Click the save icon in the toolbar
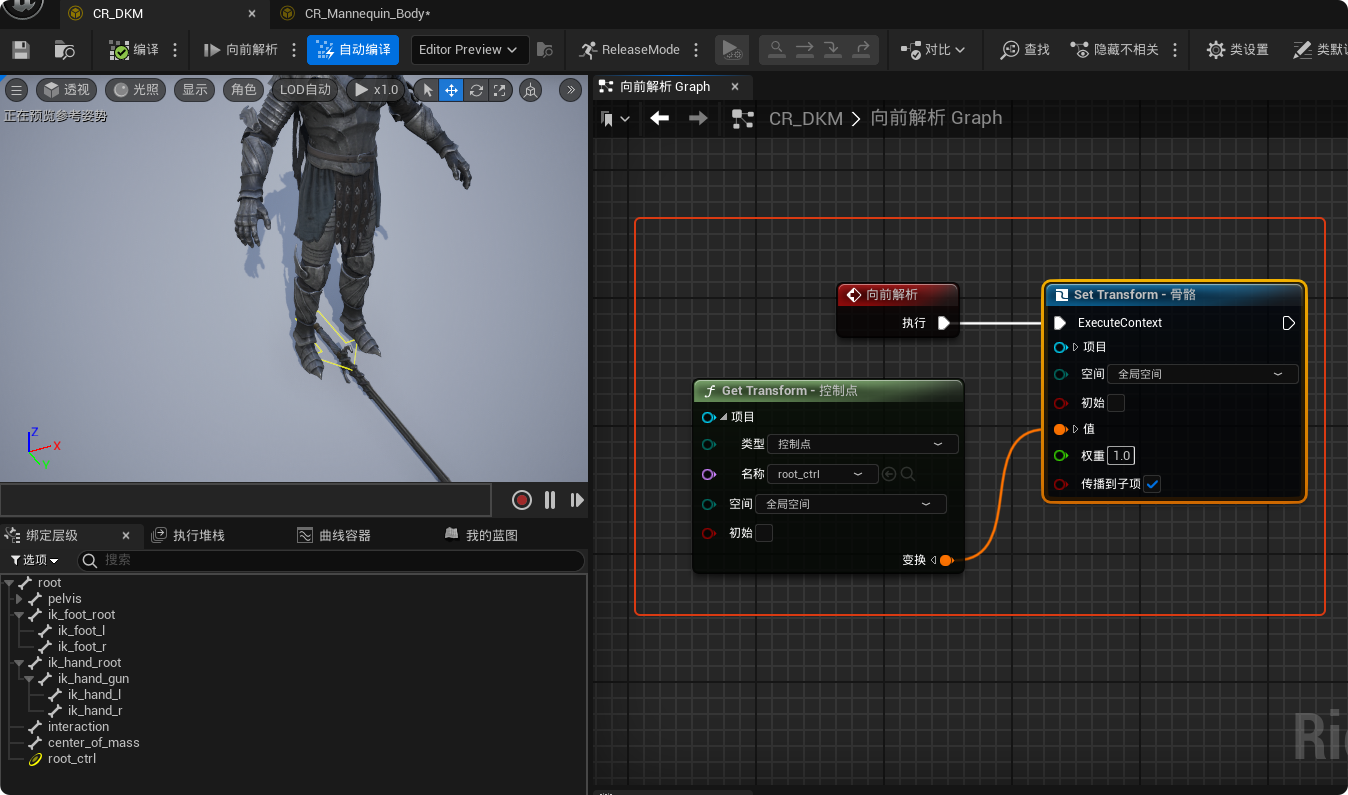This screenshot has height=795, width=1348. click(21, 50)
